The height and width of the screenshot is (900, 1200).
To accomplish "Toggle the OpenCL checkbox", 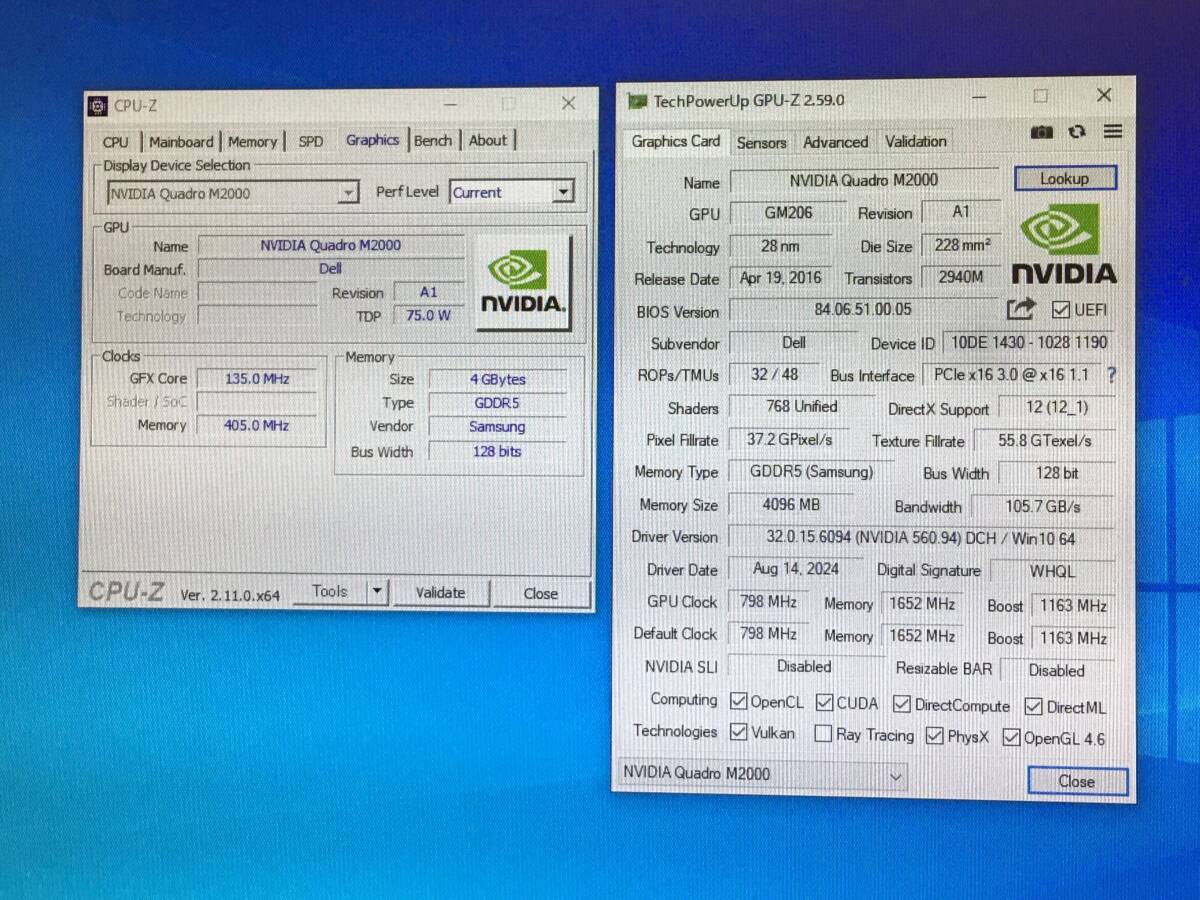I will (x=739, y=702).
